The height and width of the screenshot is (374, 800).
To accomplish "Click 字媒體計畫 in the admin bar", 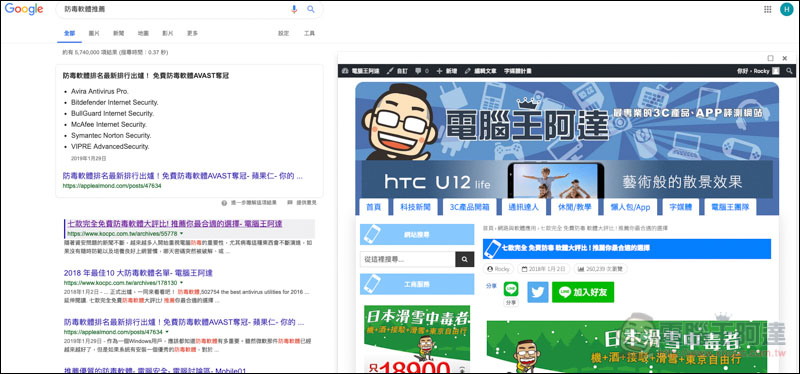I will coord(518,71).
